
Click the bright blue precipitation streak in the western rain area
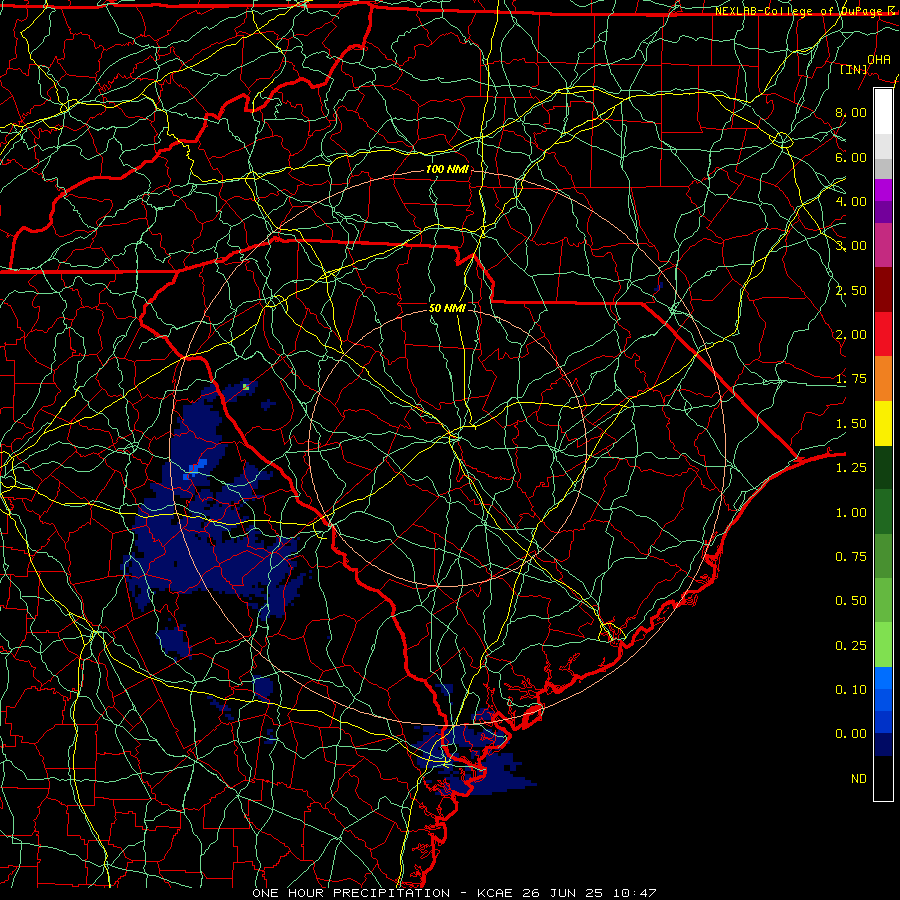click(196, 468)
